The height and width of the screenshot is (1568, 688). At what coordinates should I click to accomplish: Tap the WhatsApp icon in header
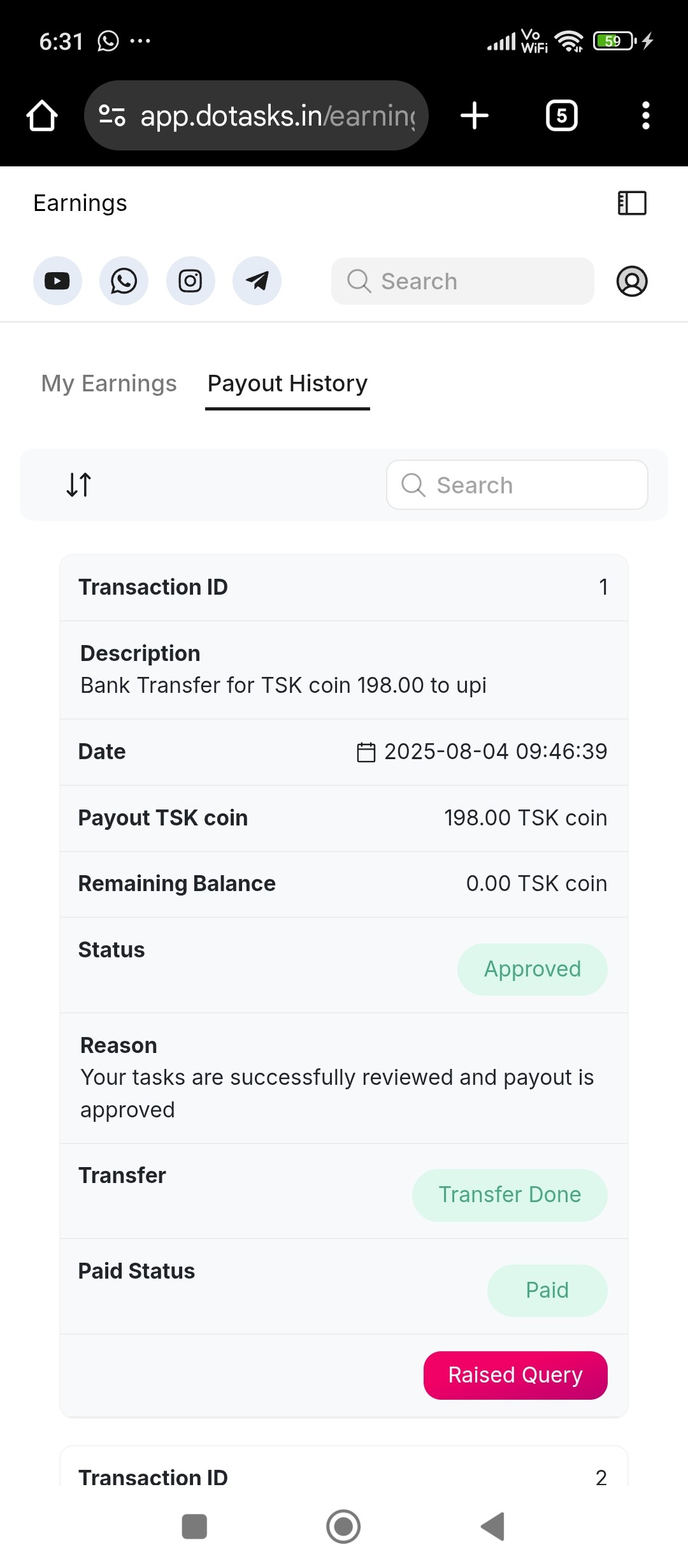124,281
